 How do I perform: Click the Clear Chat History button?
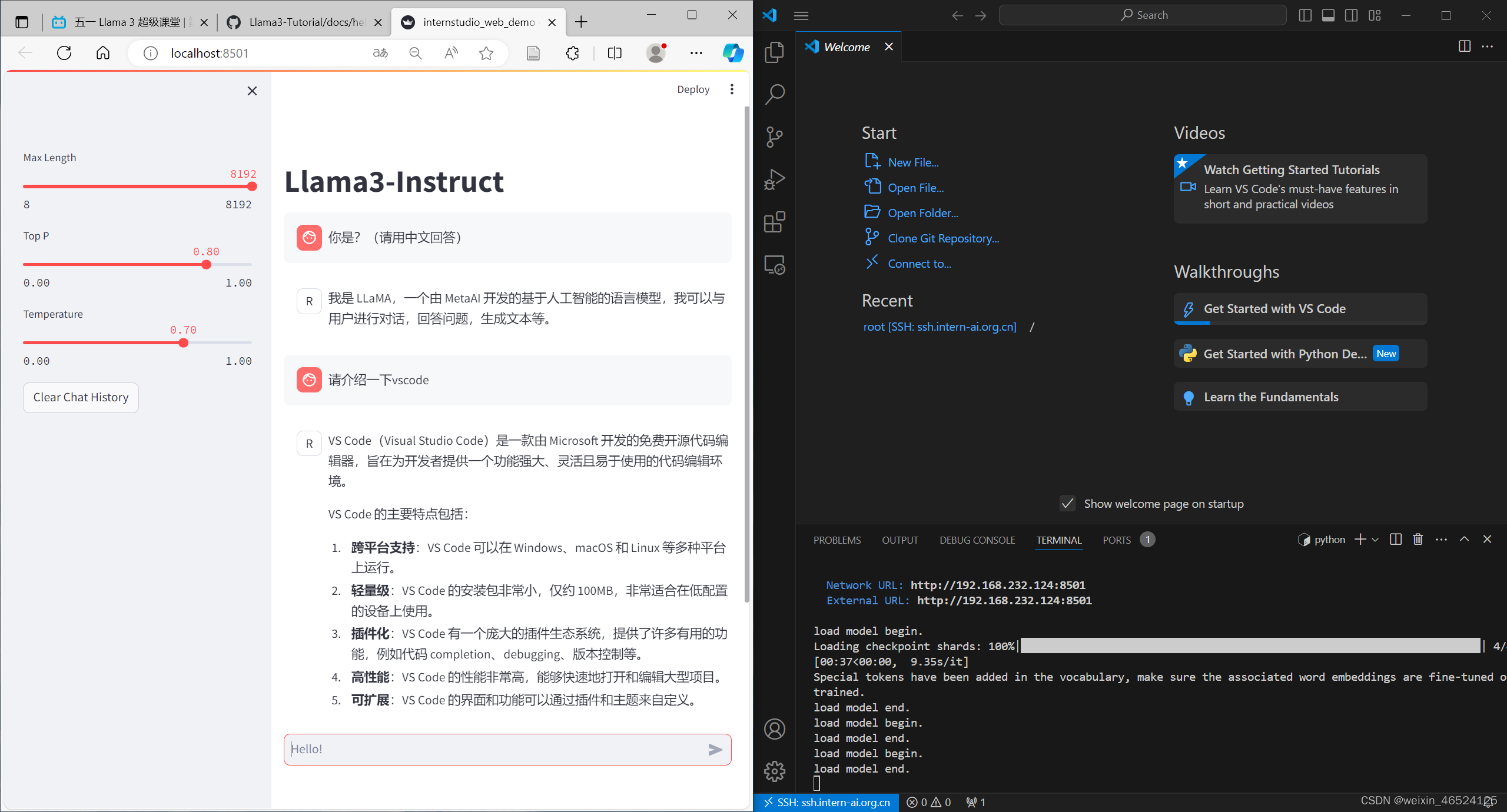coord(81,397)
